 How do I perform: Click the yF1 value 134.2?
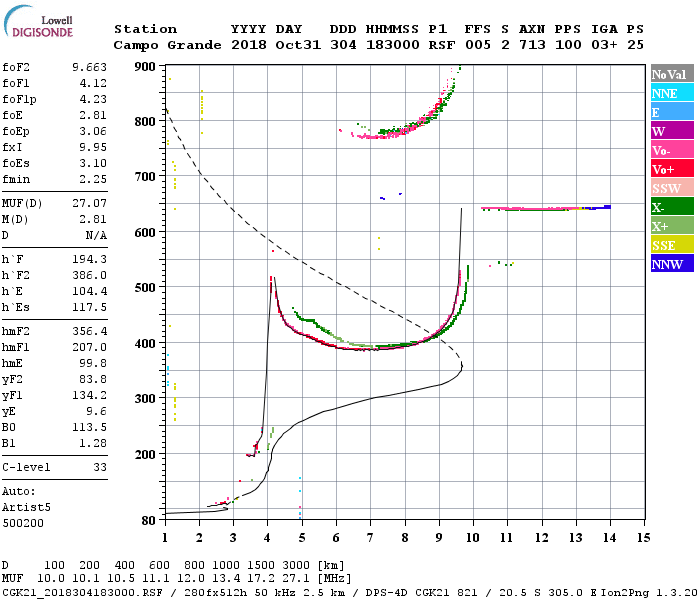(89, 396)
